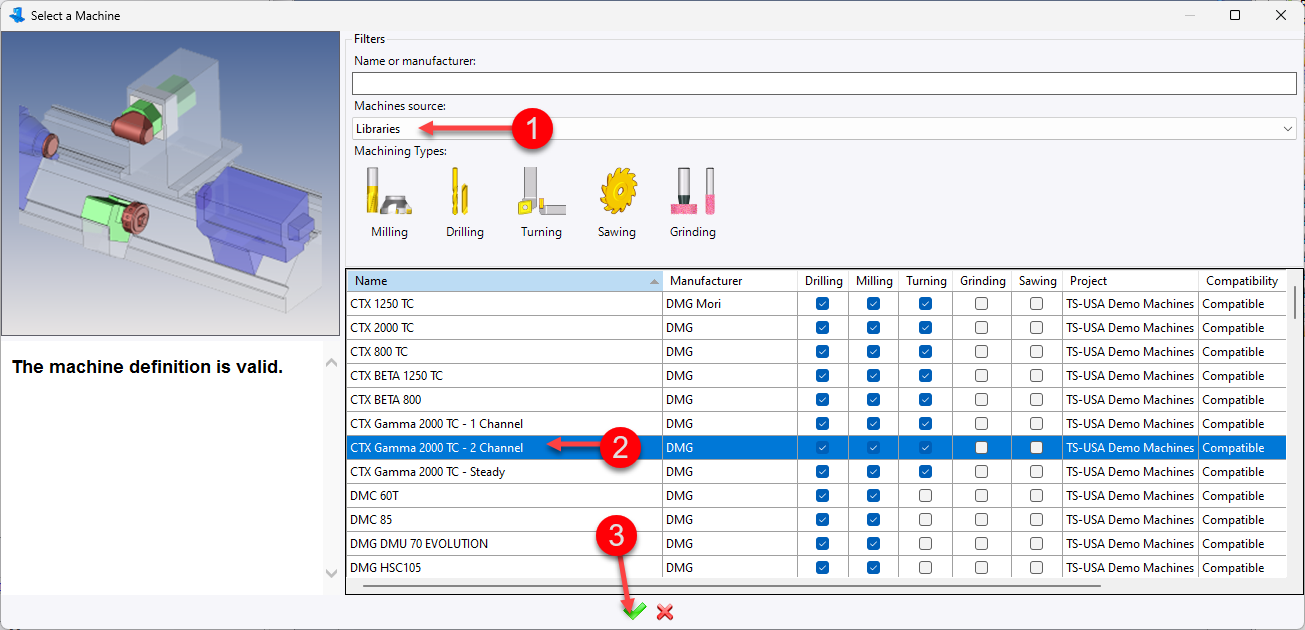
Task: Confirm selection with the green checkmark
Action: point(634,611)
